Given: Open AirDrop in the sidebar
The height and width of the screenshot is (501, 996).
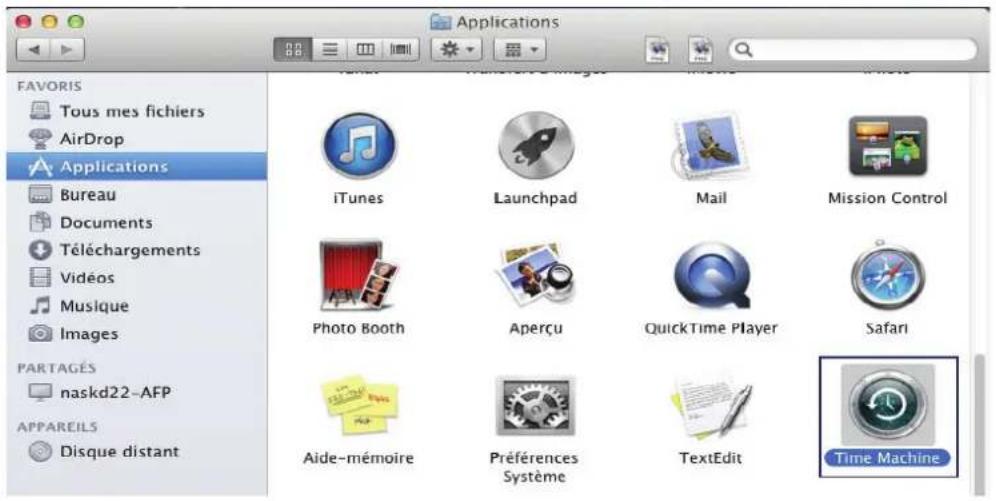Looking at the screenshot, I should [x=137, y=139].
